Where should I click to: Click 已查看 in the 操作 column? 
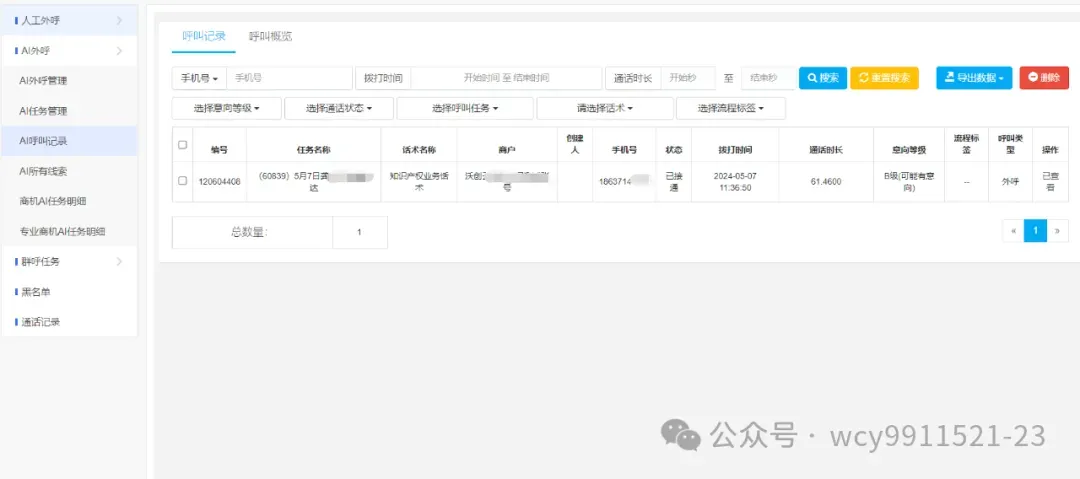tap(1050, 182)
